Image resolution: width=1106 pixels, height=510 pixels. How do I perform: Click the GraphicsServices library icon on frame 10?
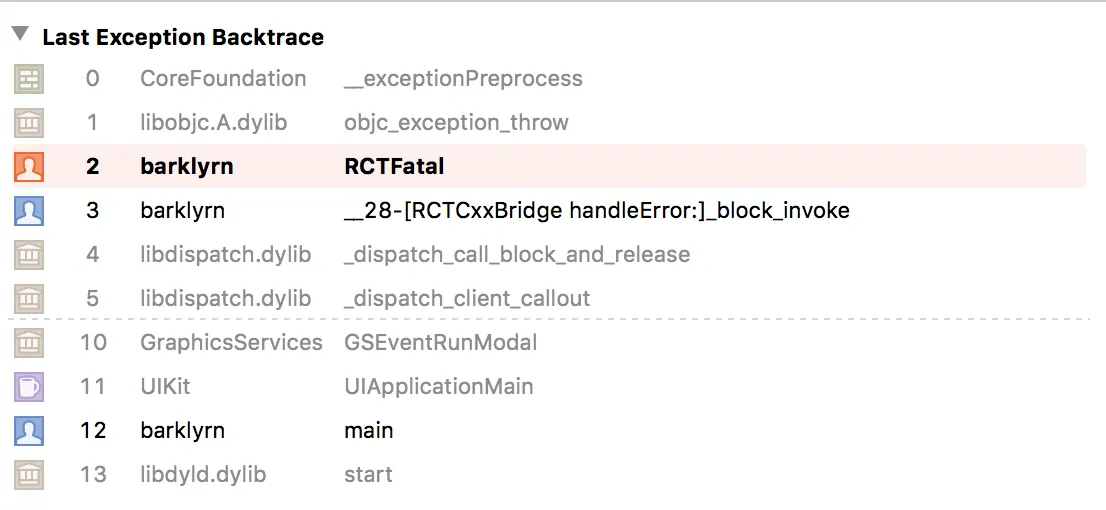click(29, 343)
